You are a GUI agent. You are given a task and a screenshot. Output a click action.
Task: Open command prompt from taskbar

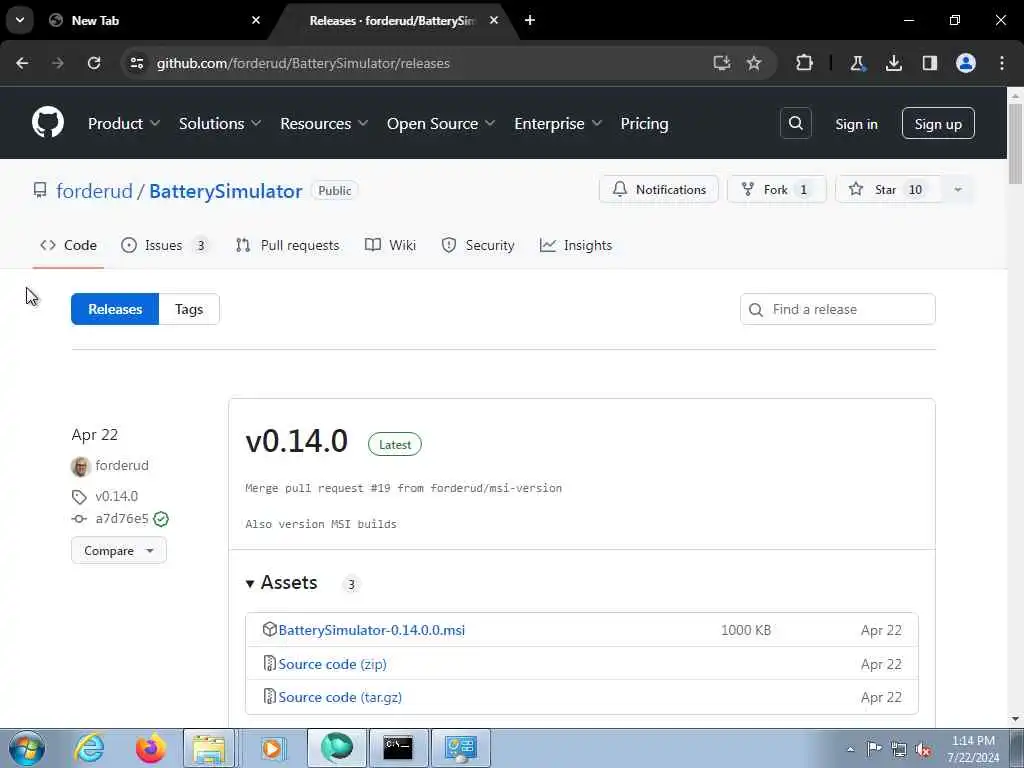tap(398, 748)
